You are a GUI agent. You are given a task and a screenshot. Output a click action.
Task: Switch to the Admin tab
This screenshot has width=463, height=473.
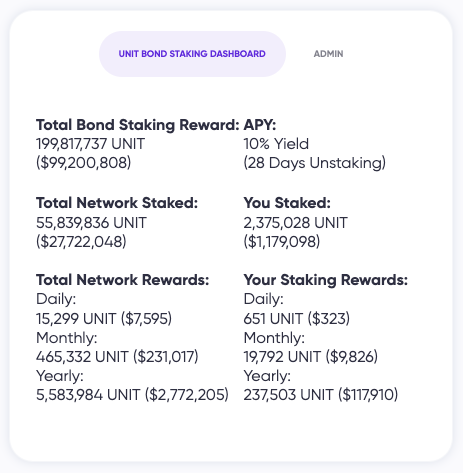point(328,54)
